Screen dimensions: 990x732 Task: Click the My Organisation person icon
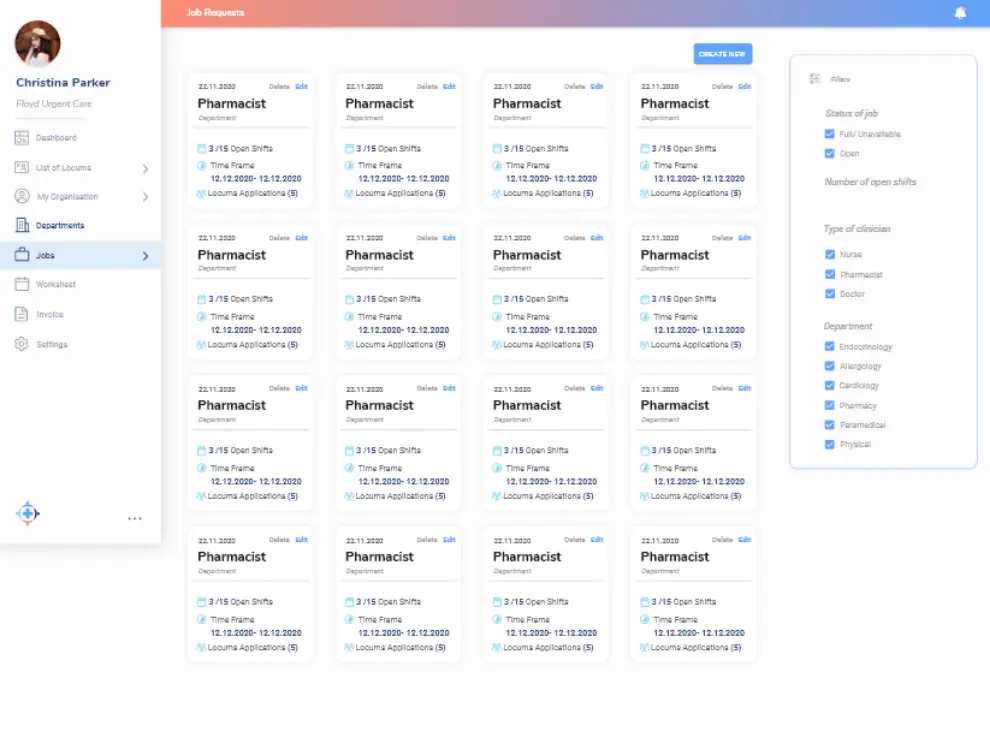(22, 196)
